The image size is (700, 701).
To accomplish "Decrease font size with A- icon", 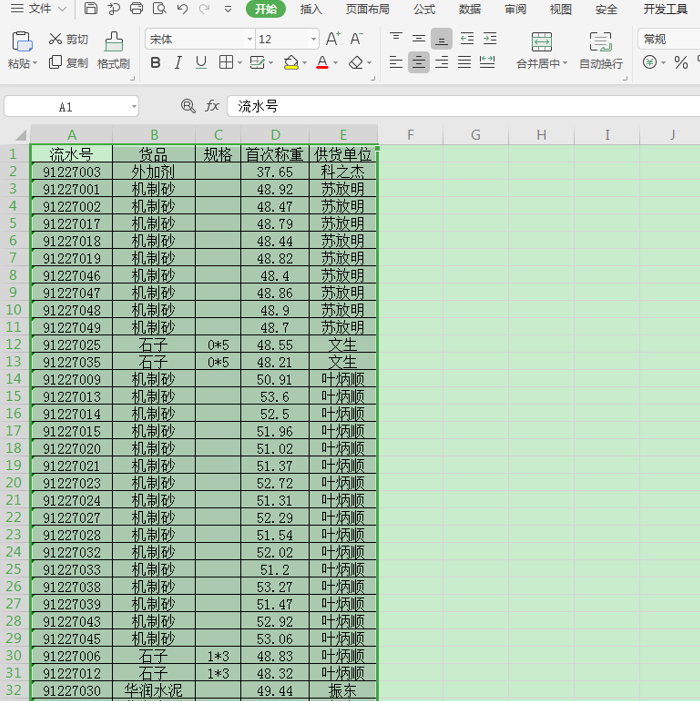I will pyautogui.click(x=356, y=39).
